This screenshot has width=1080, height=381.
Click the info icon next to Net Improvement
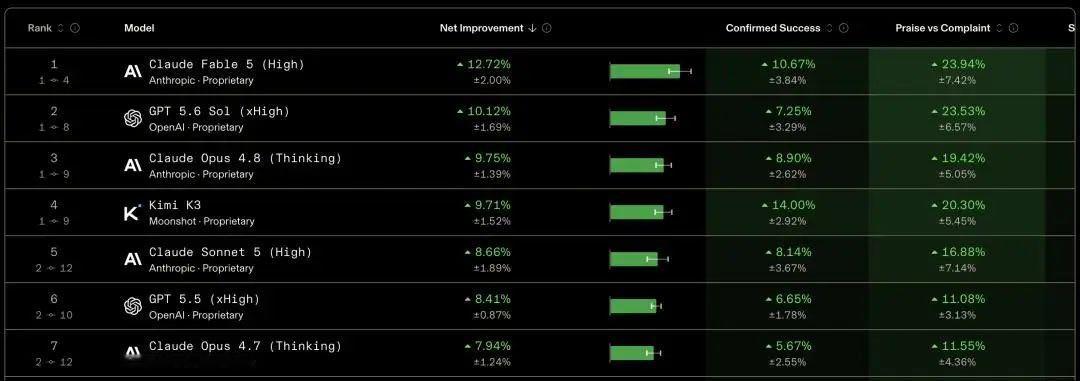(546, 28)
